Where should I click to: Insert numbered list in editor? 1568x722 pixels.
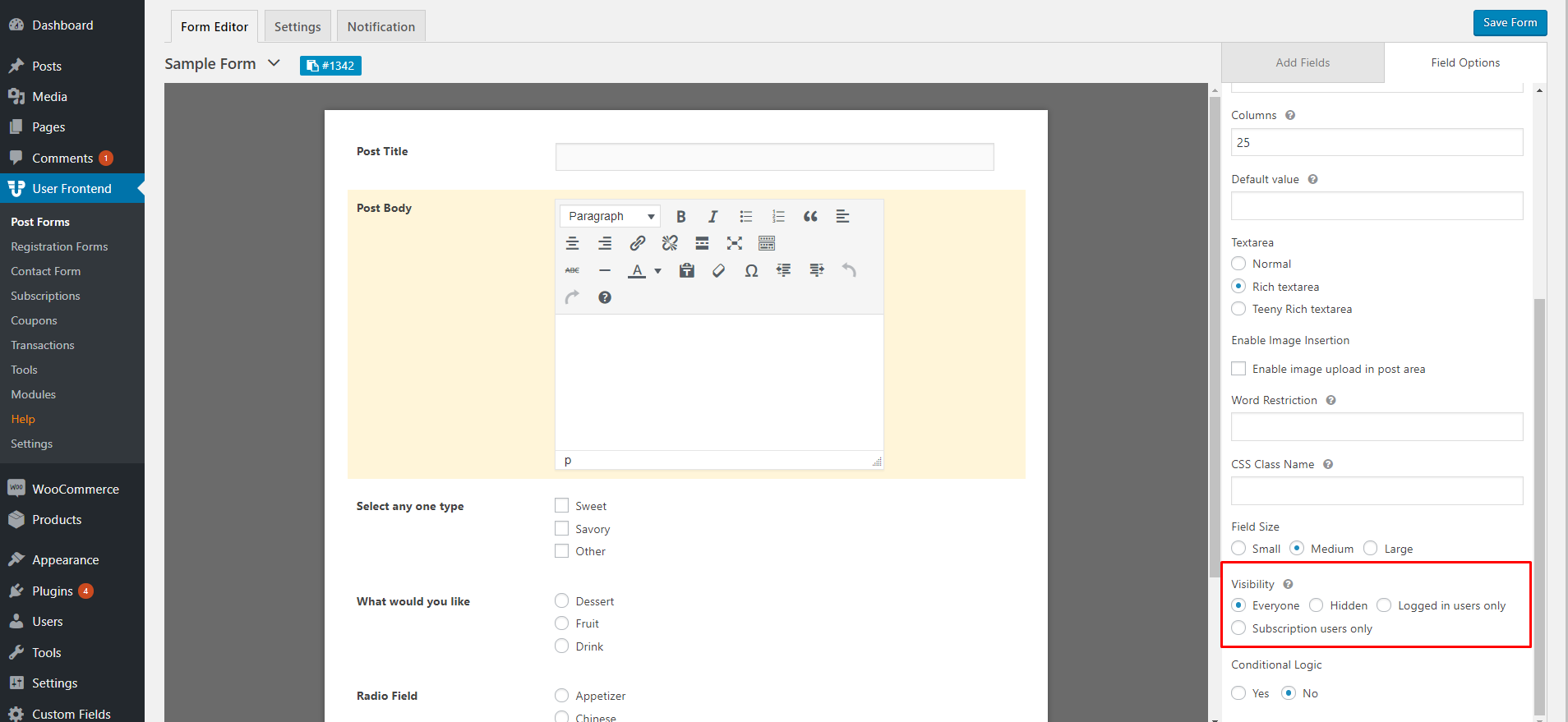778,216
